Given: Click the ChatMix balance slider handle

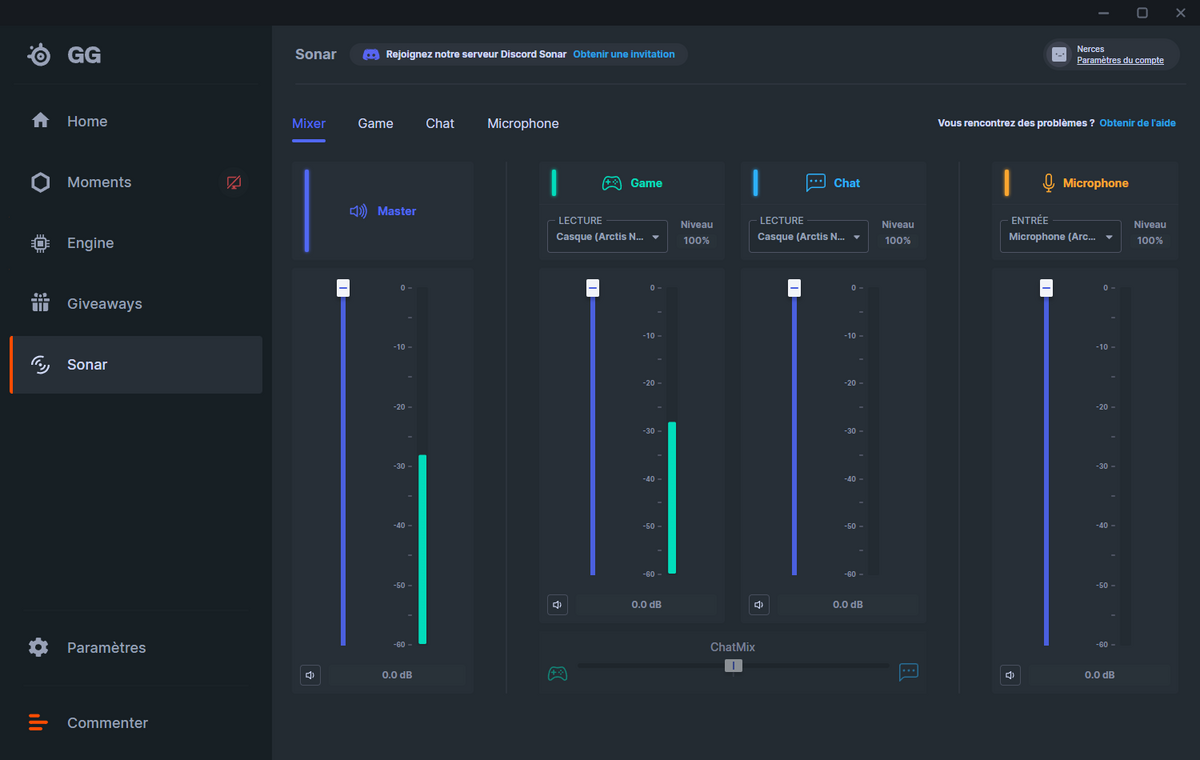Looking at the screenshot, I should [733, 665].
